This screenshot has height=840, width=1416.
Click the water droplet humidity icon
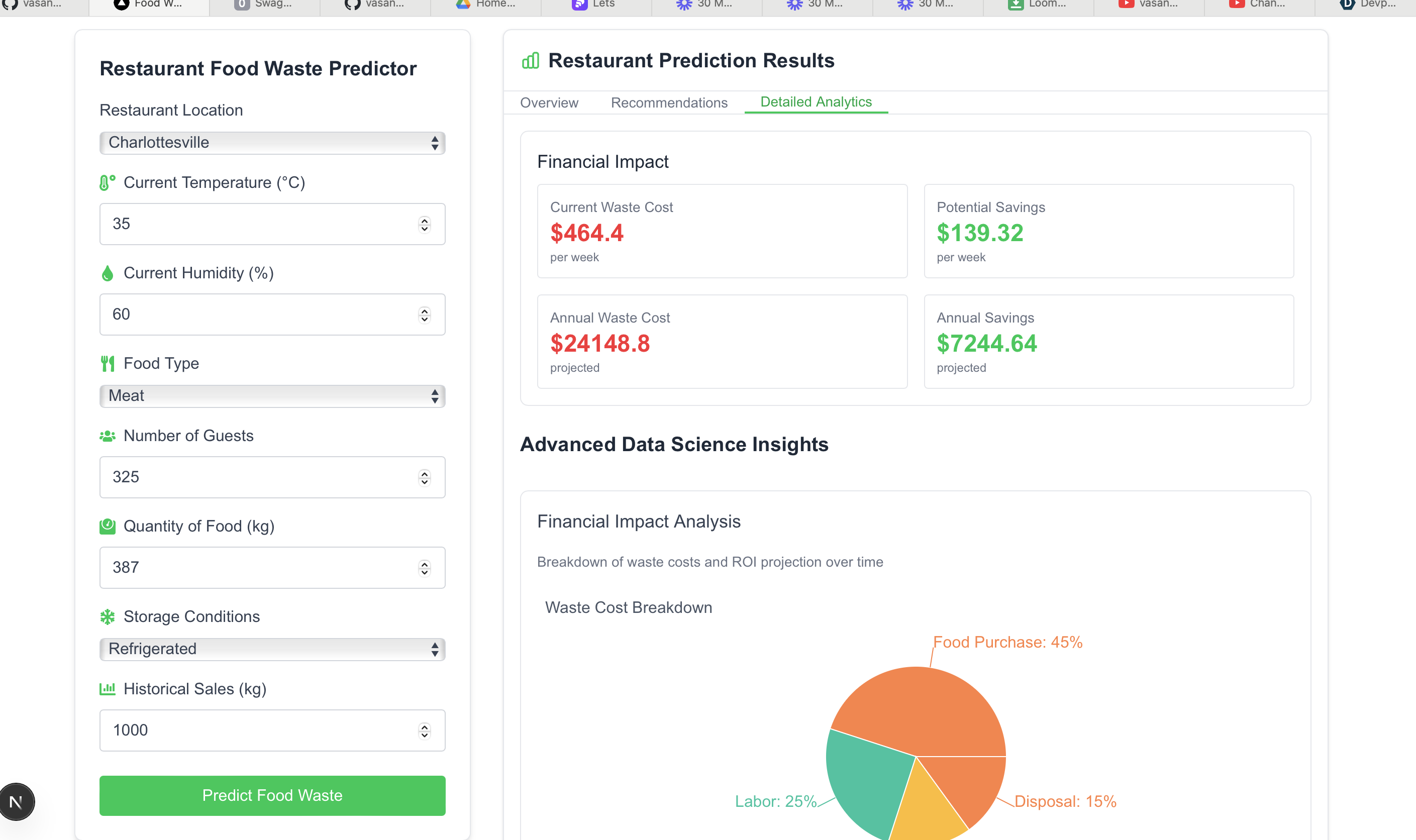[x=107, y=273]
